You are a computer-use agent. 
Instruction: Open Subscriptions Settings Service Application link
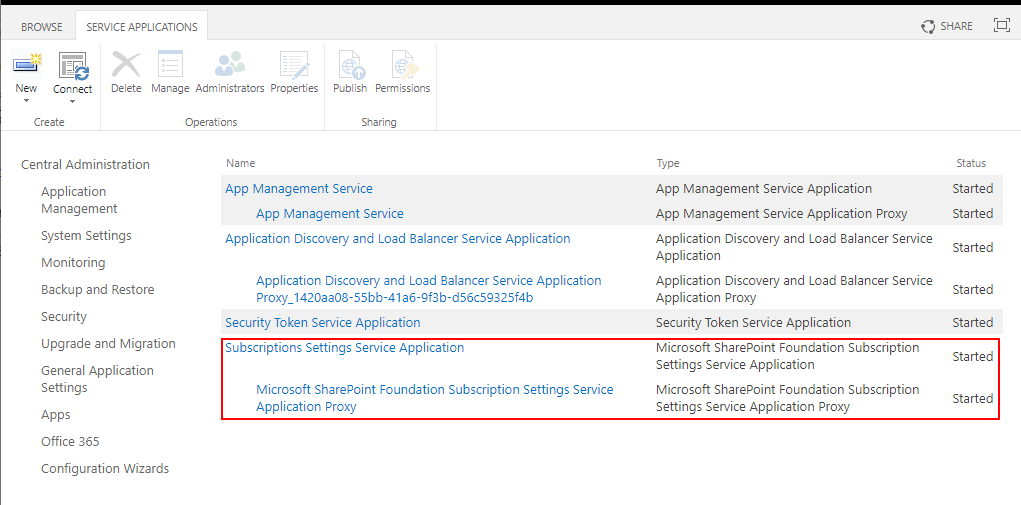[344, 348]
